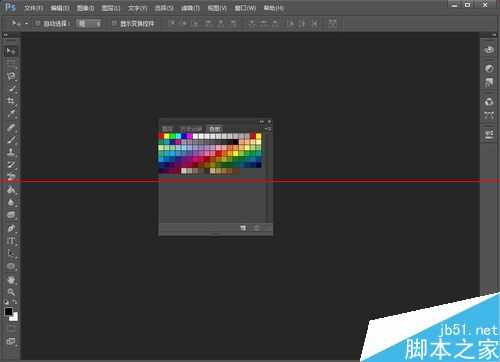Image resolution: width=500 pixels, height=362 pixels.
Task: Pick the pure red swatch in first row
Action: (161, 136)
